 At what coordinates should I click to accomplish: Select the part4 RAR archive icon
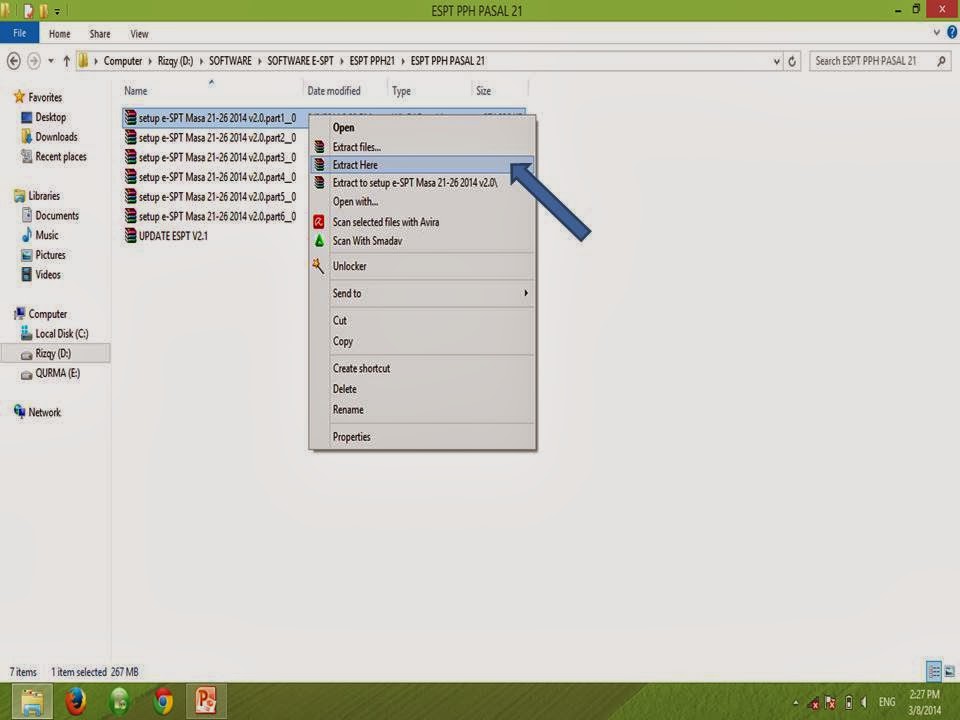[x=130, y=176]
